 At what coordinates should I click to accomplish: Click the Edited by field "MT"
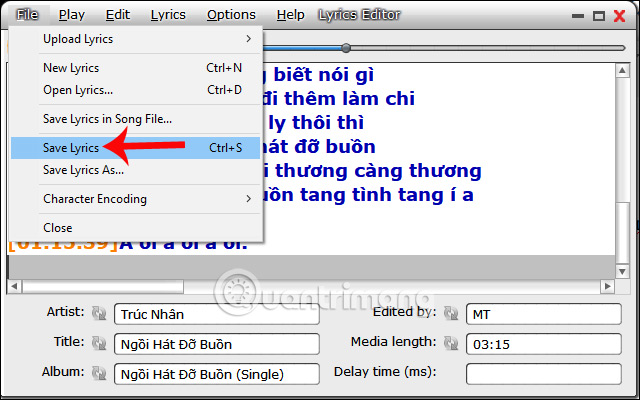coord(544,314)
